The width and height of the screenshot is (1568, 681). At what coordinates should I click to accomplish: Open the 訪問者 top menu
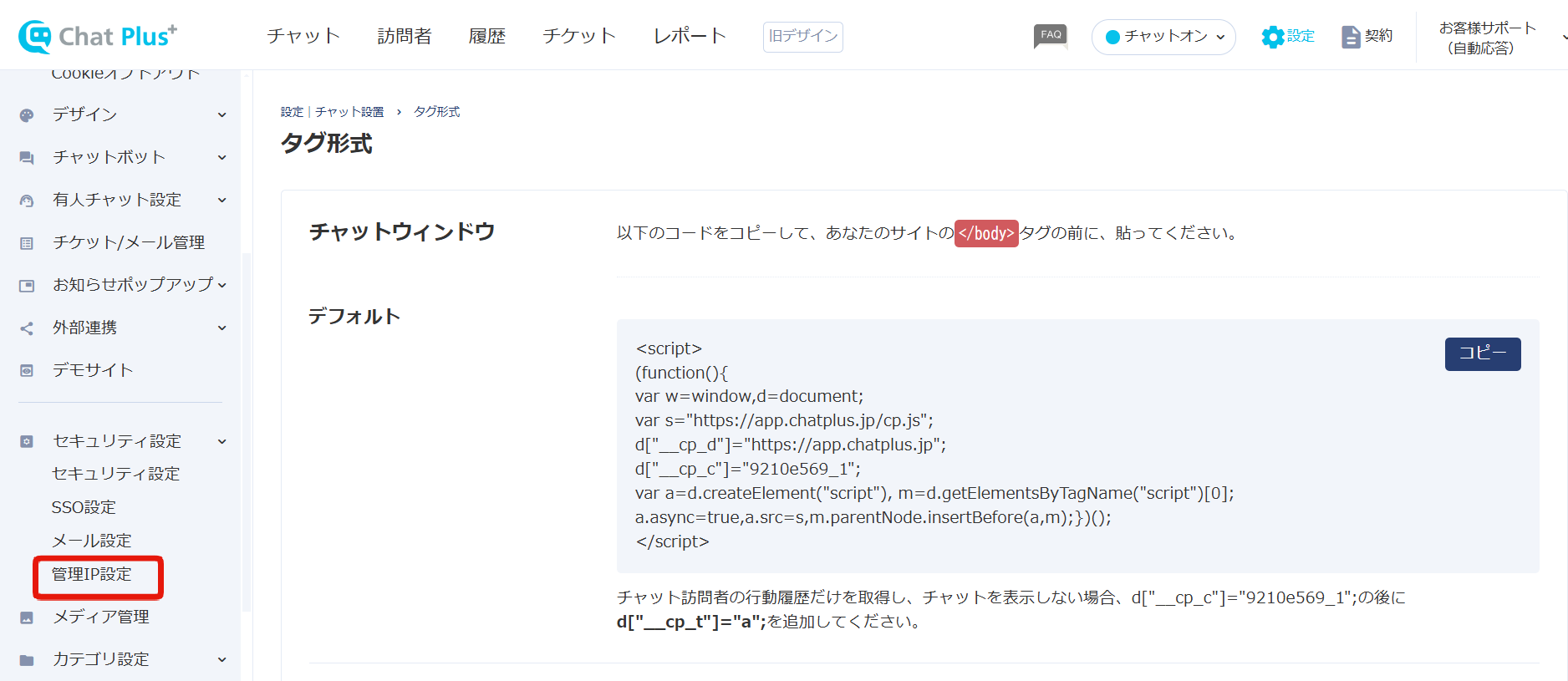point(405,36)
